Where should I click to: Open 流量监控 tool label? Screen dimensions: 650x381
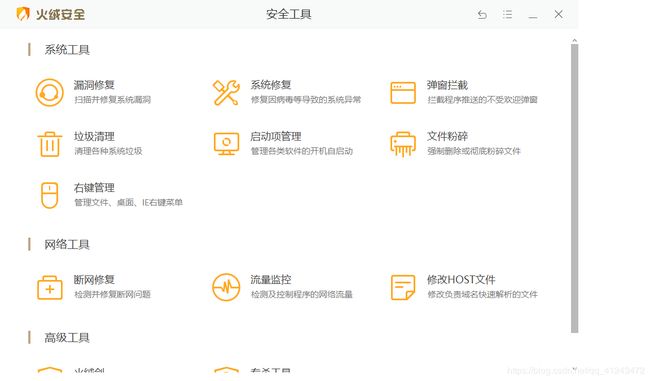click(x=271, y=280)
